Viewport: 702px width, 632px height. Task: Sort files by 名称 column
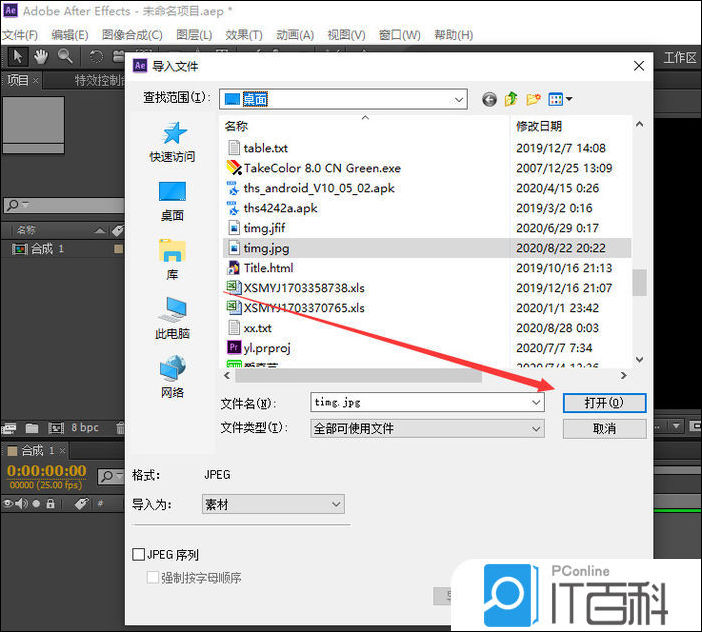pos(236,127)
